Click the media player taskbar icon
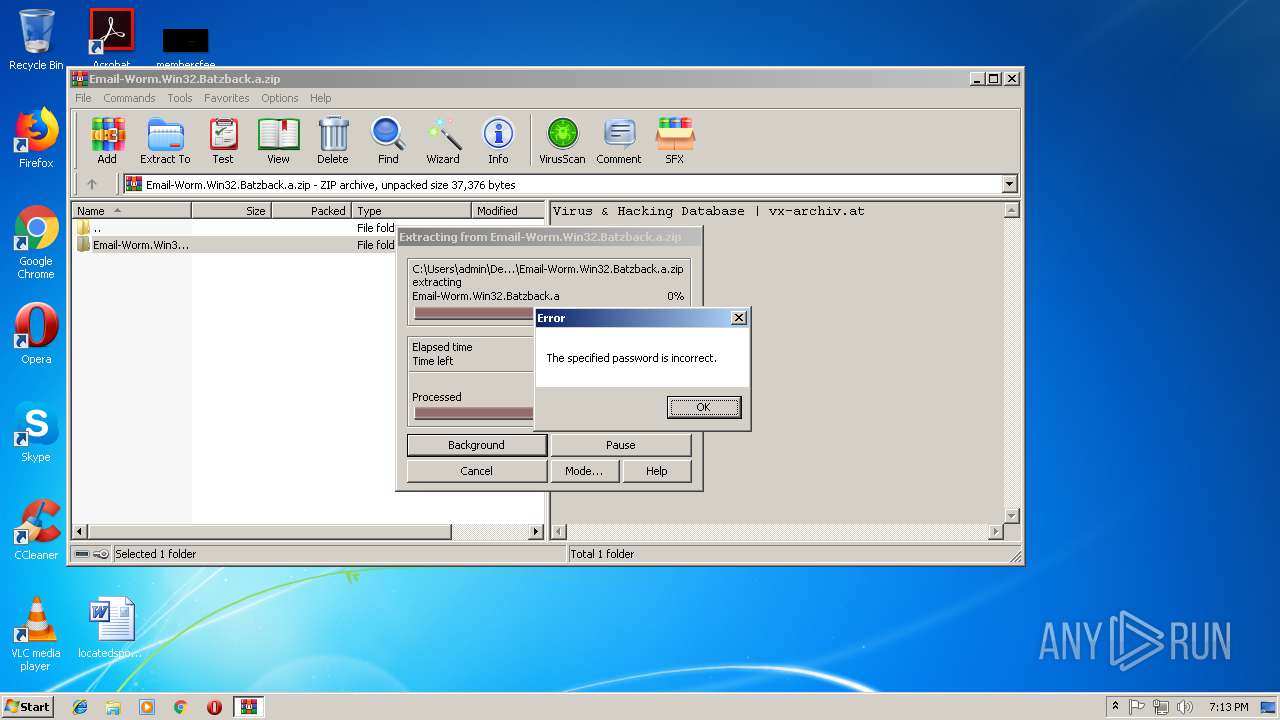This screenshot has width=1280, height=720. [147, 707]
